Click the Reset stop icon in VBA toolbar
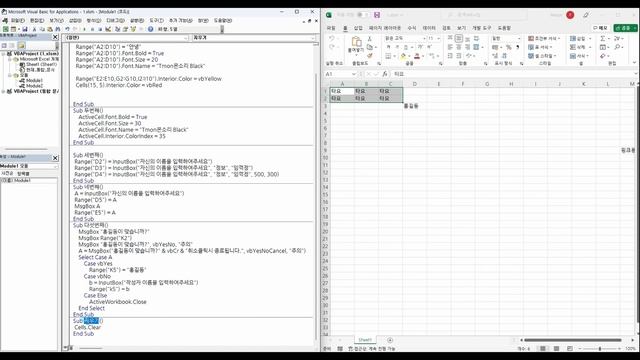 100,29
